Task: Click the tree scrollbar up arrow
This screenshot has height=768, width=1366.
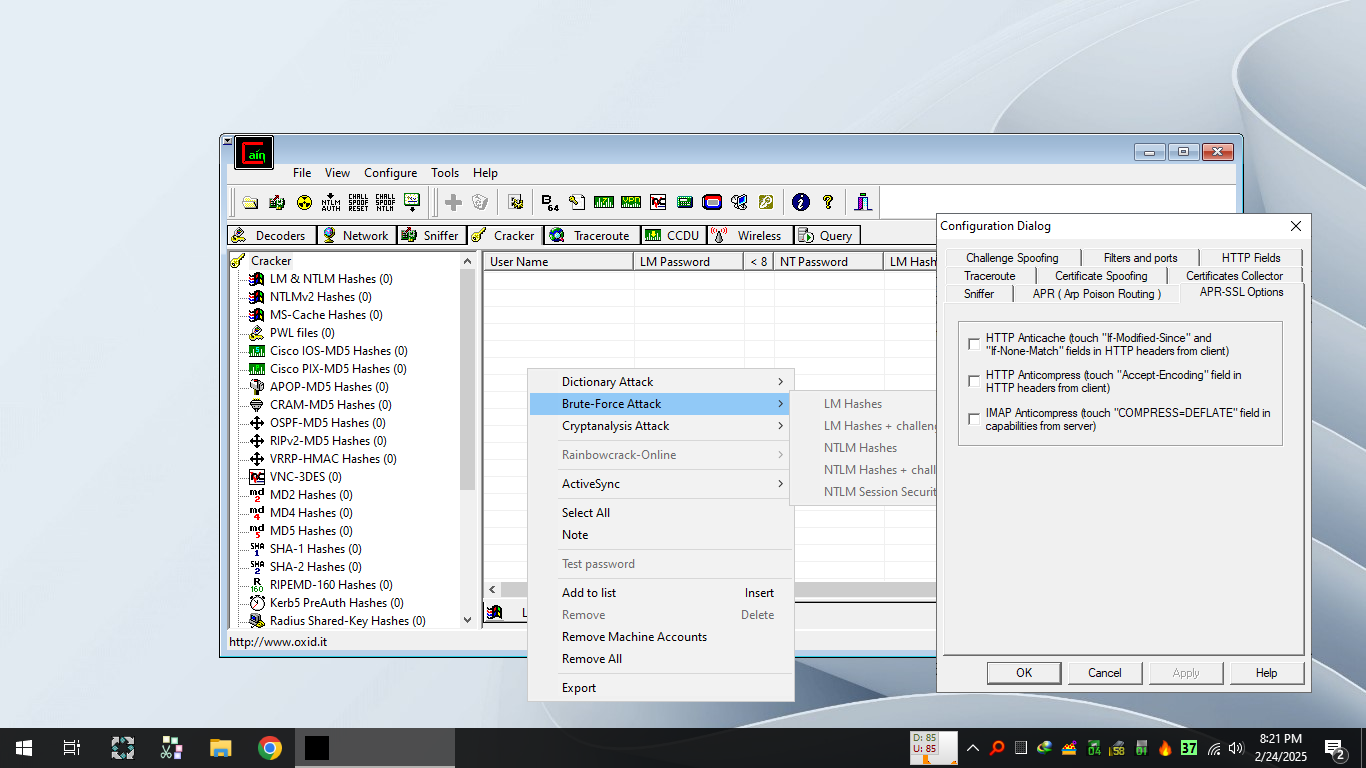Action: (x=467, y=260)
